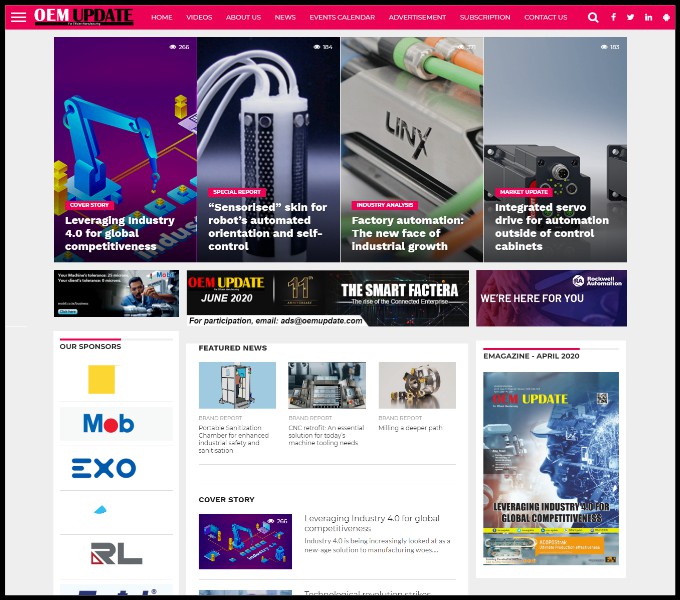Click the small blue sponsor logo

pyautogui.click(x=100, y=510)
